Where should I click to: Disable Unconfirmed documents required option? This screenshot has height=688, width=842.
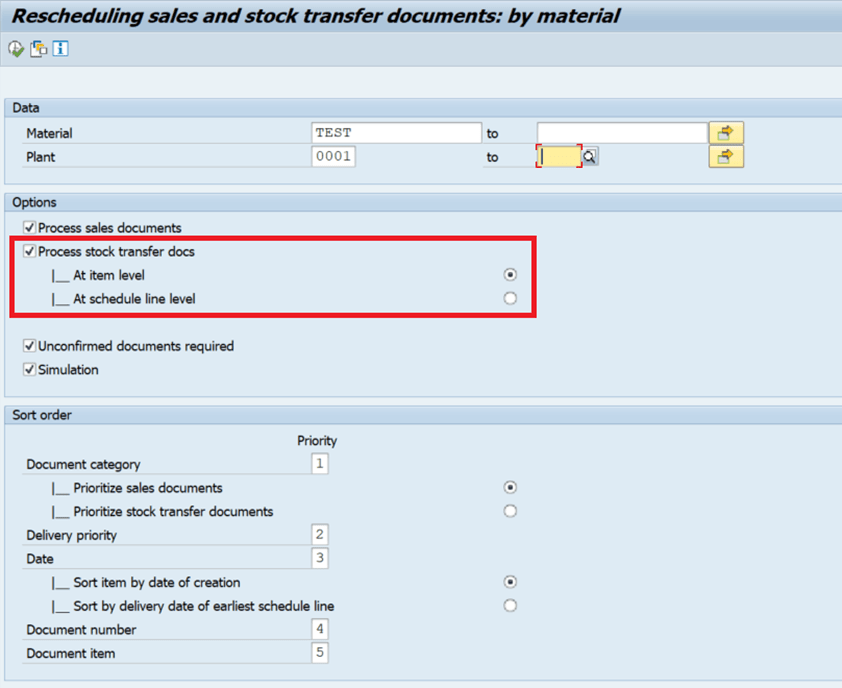coord(31,346)
